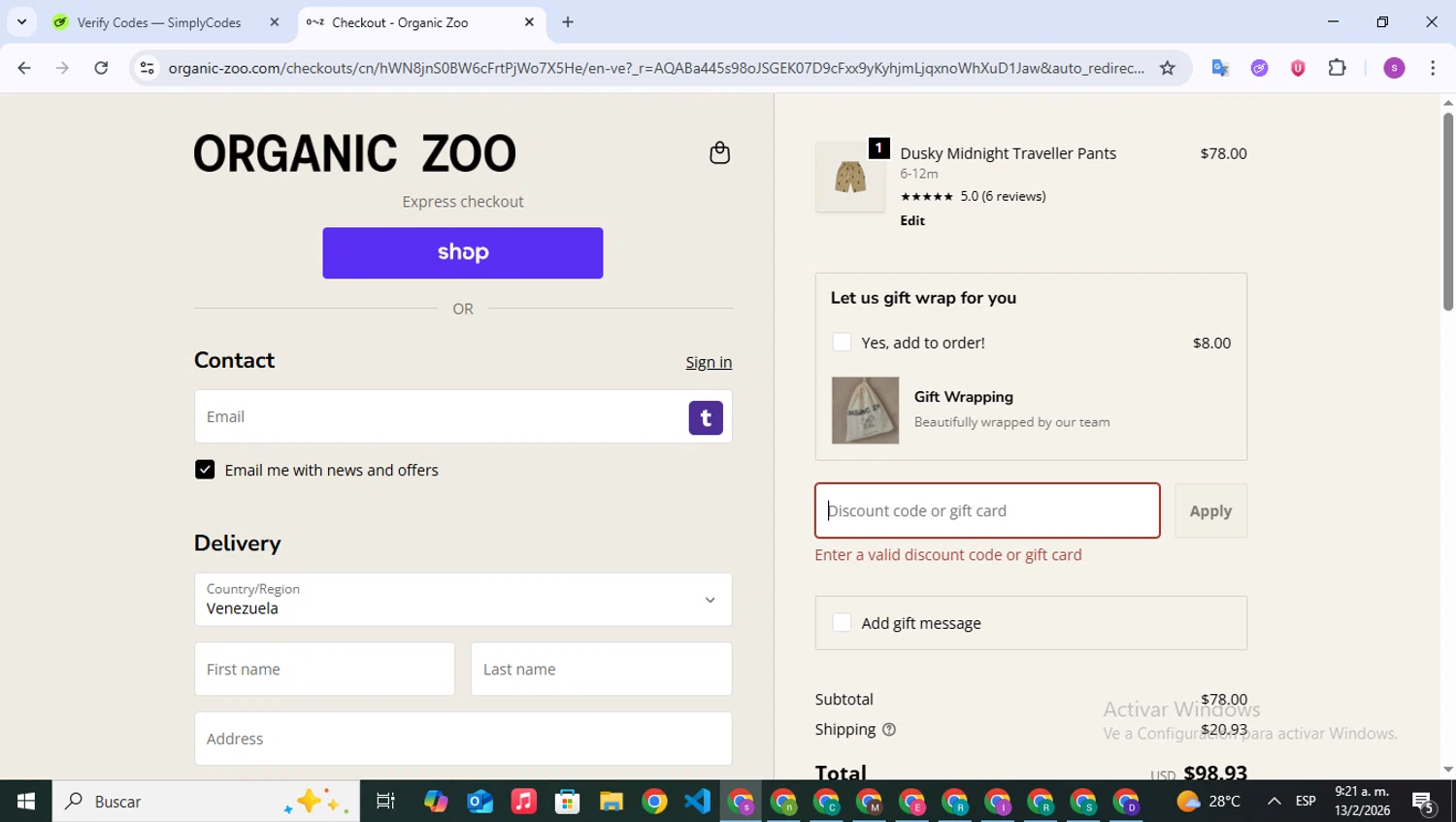Screen dimensions: 1456x822
Task: Click the Traveller Pants product thumbnail
Action: pyautogui.click(x=850, y=178)
